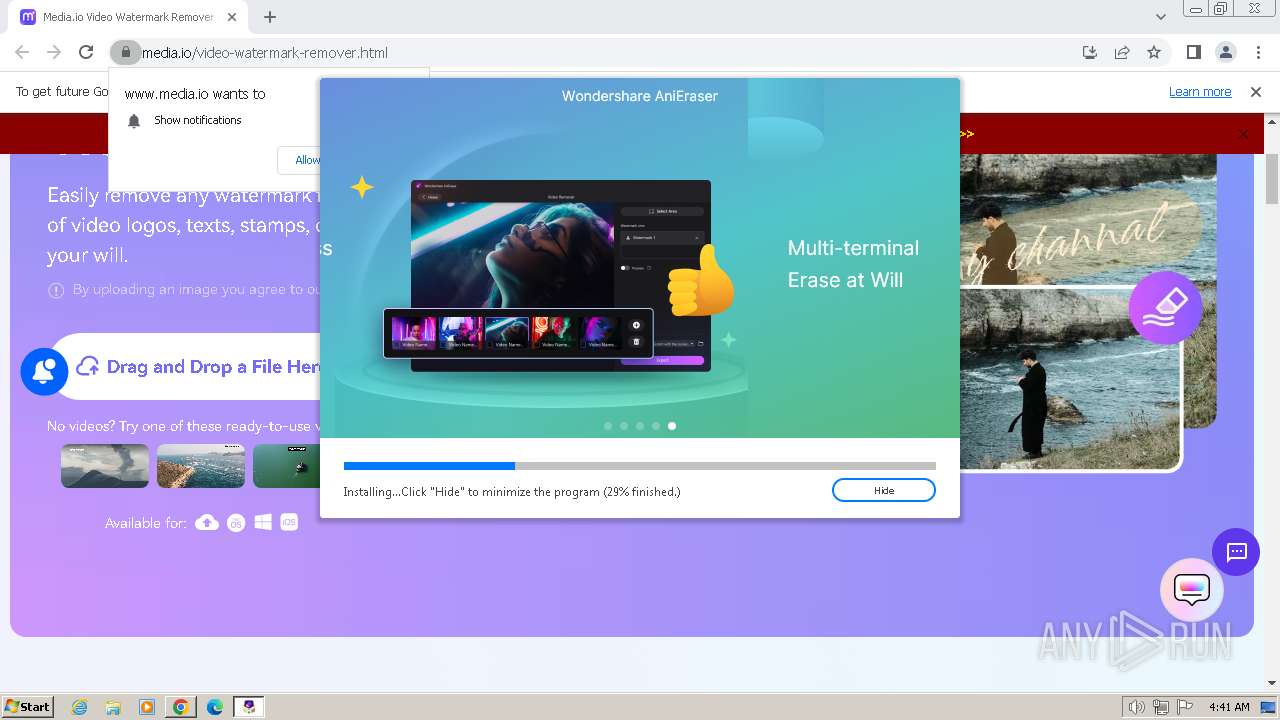This screenshot has width=1280, height=720.
Task: Click the purple eraser badge icon
Action: [x=1165, y=308]
